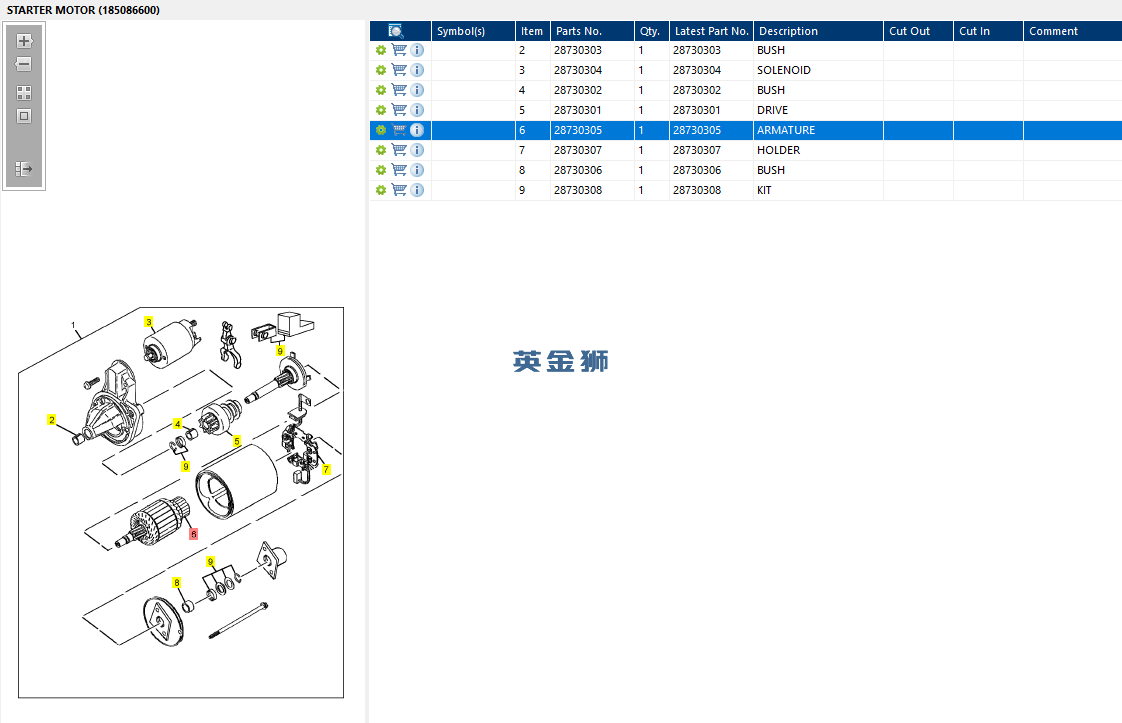Screen dimensions: 1122x723
Task: Add part 28730303 to cart
Action: [x=399, y=50]
